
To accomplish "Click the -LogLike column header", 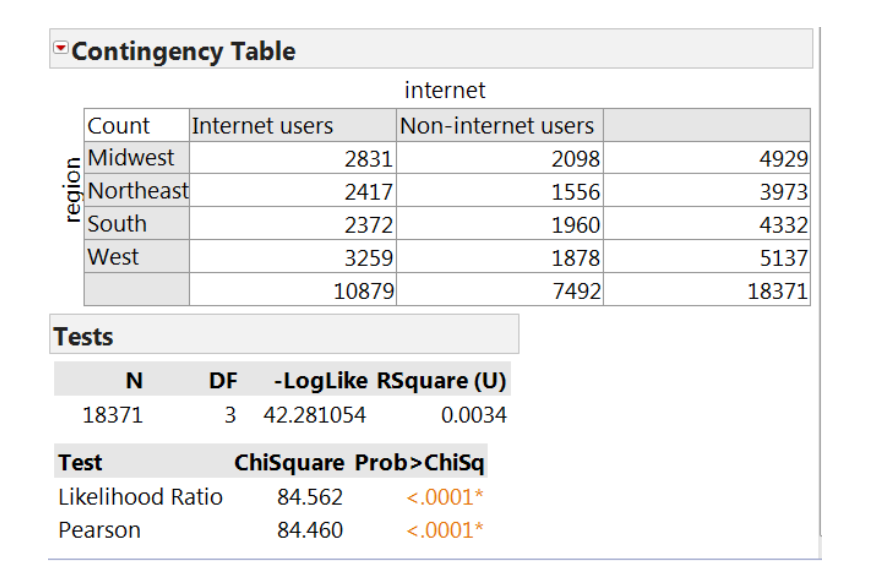I will pyautogui.click(x=321, y=381).
